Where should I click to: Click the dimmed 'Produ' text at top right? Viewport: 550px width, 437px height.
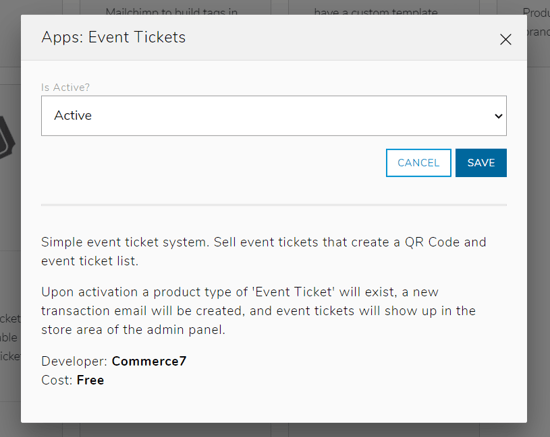(536, 13)
